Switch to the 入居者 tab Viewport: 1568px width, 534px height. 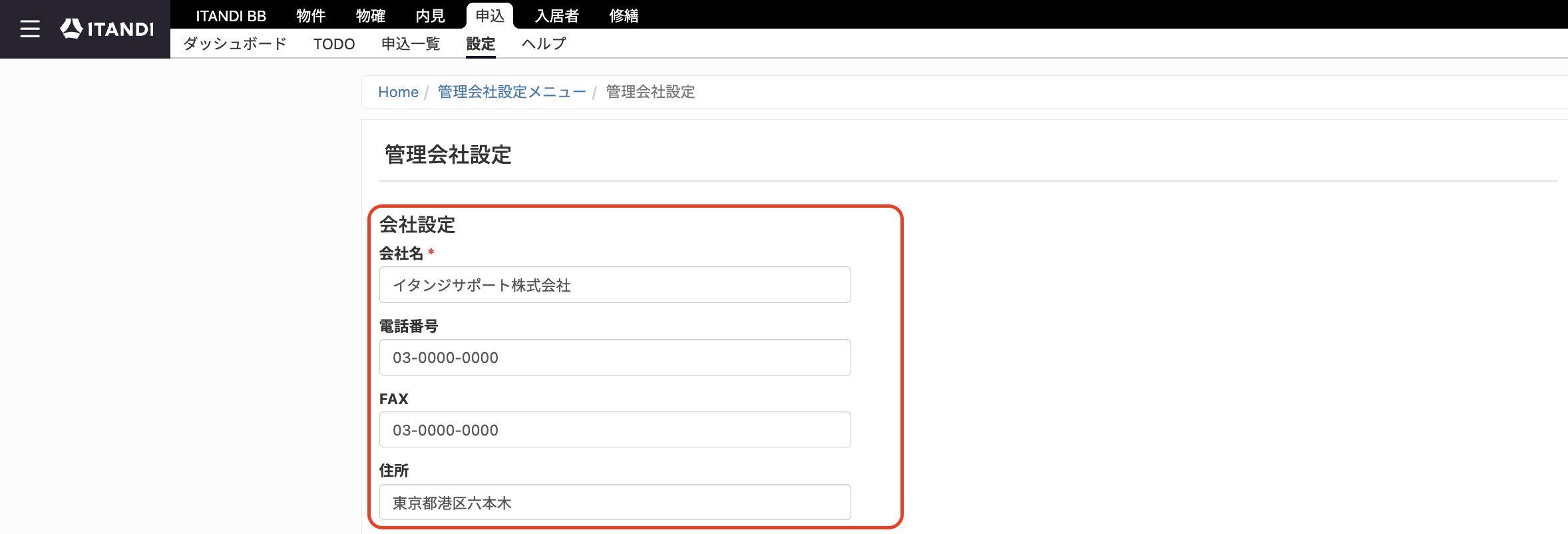pos(557,16)
